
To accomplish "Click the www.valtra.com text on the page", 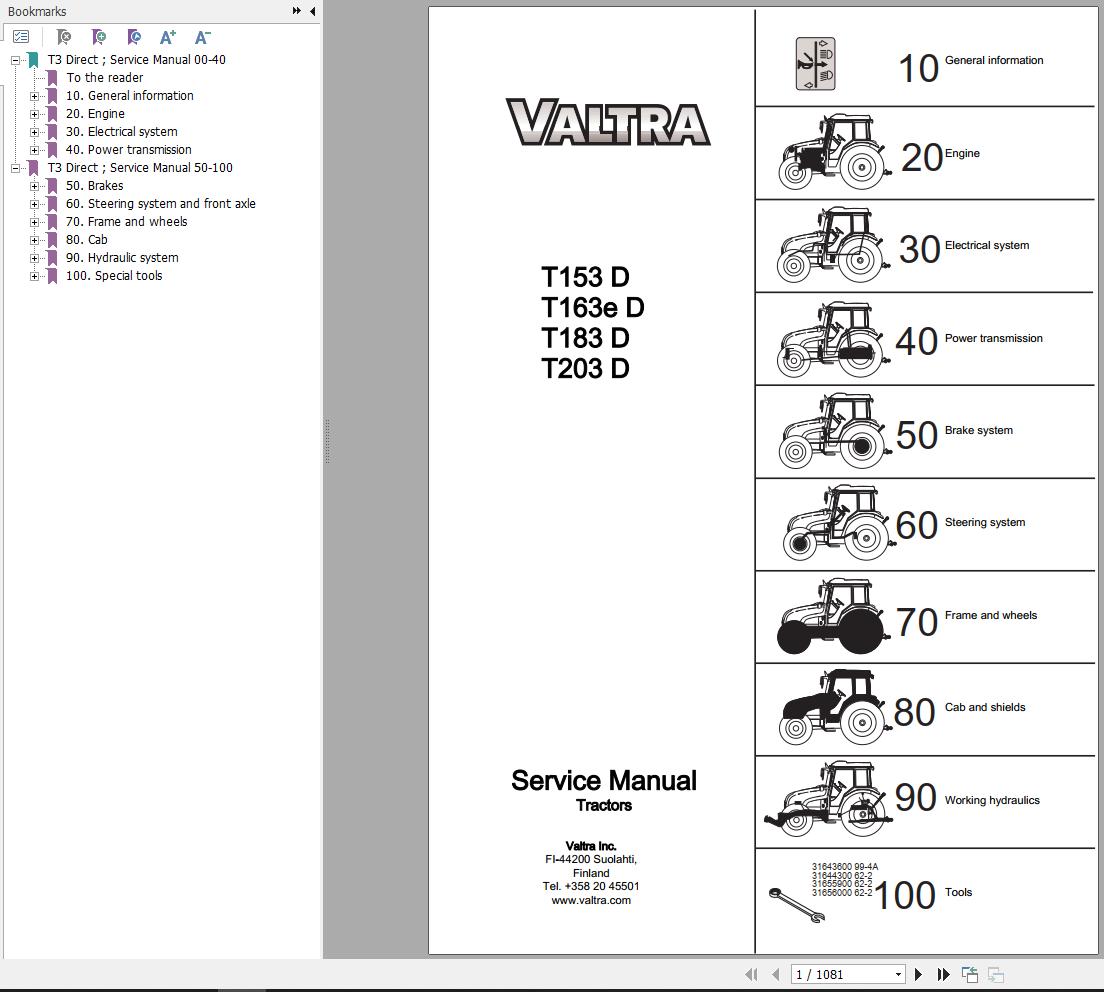I will tap(591, 900).
